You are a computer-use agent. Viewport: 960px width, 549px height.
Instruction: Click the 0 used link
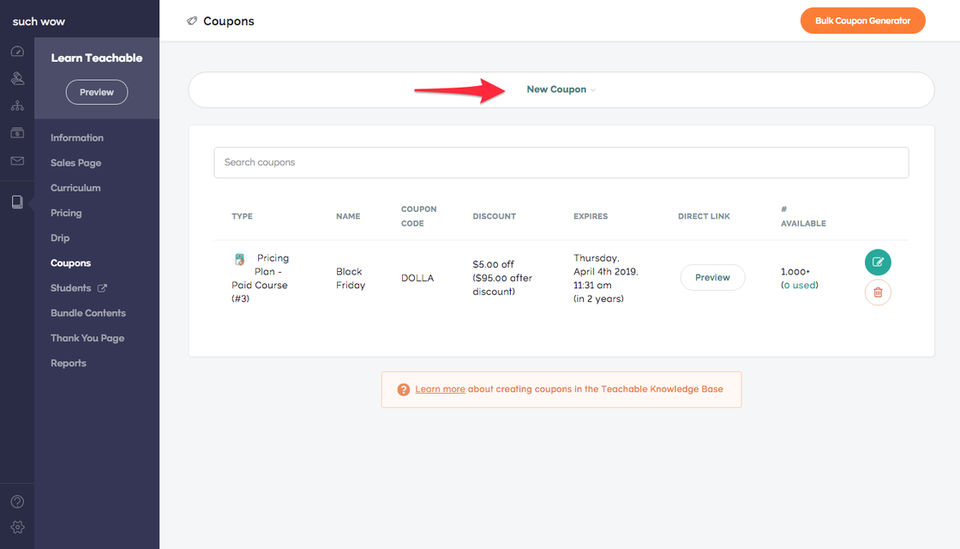(800, 285)
